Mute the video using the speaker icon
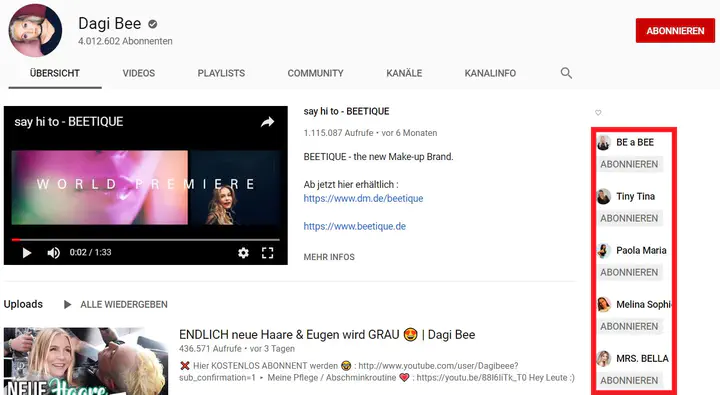 [x=53, y=253]
